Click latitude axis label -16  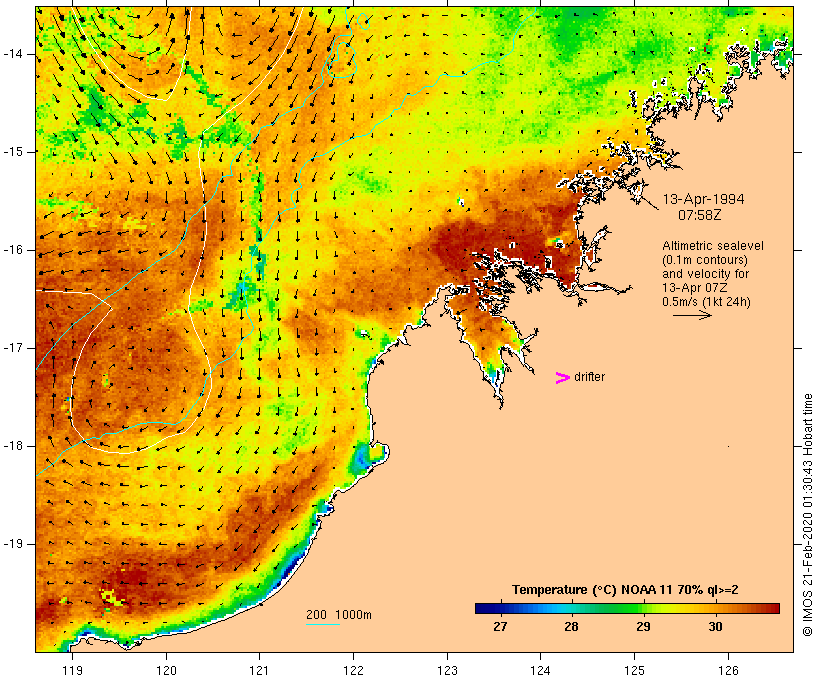[13, 250]
